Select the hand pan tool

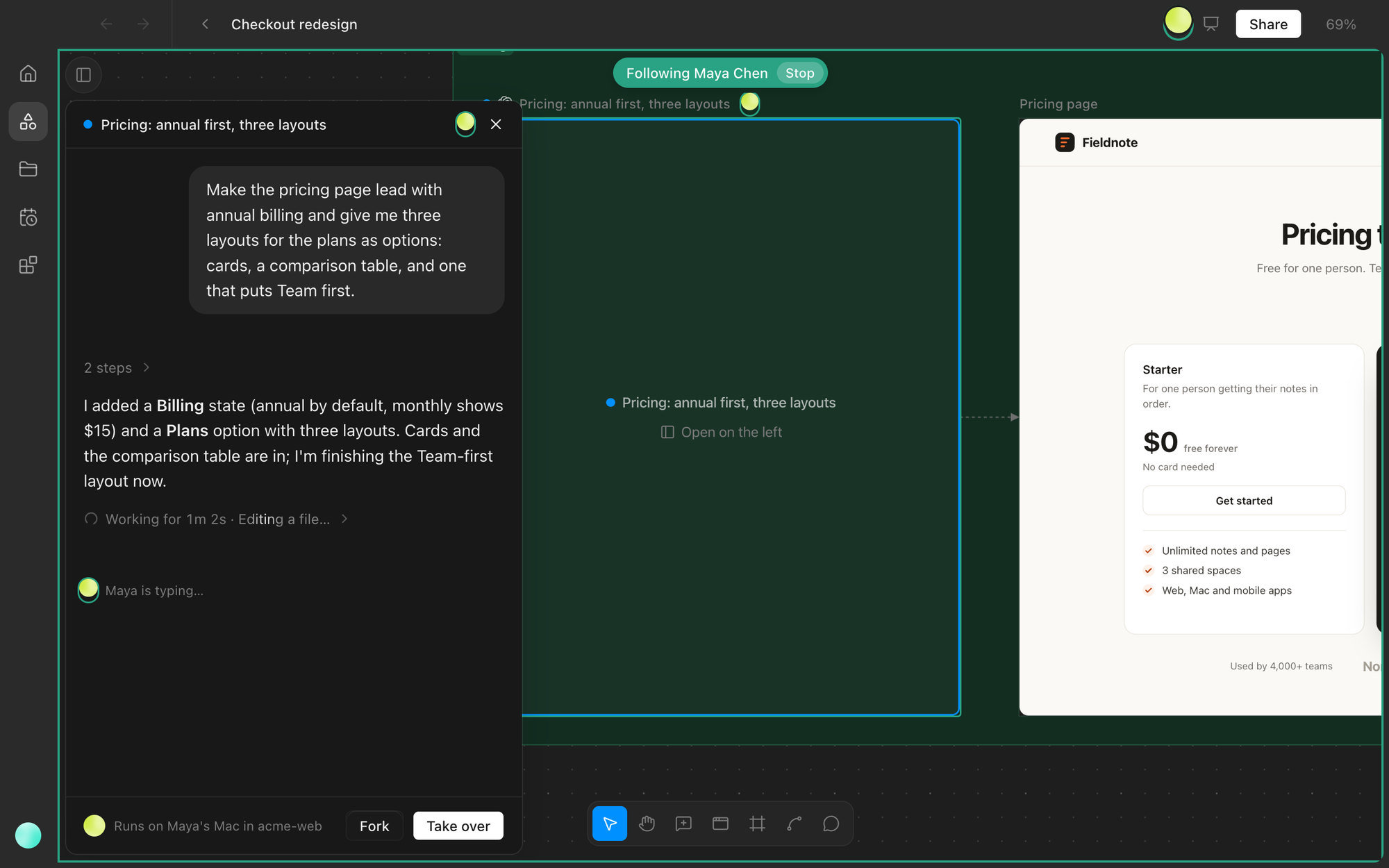[647, 824]
